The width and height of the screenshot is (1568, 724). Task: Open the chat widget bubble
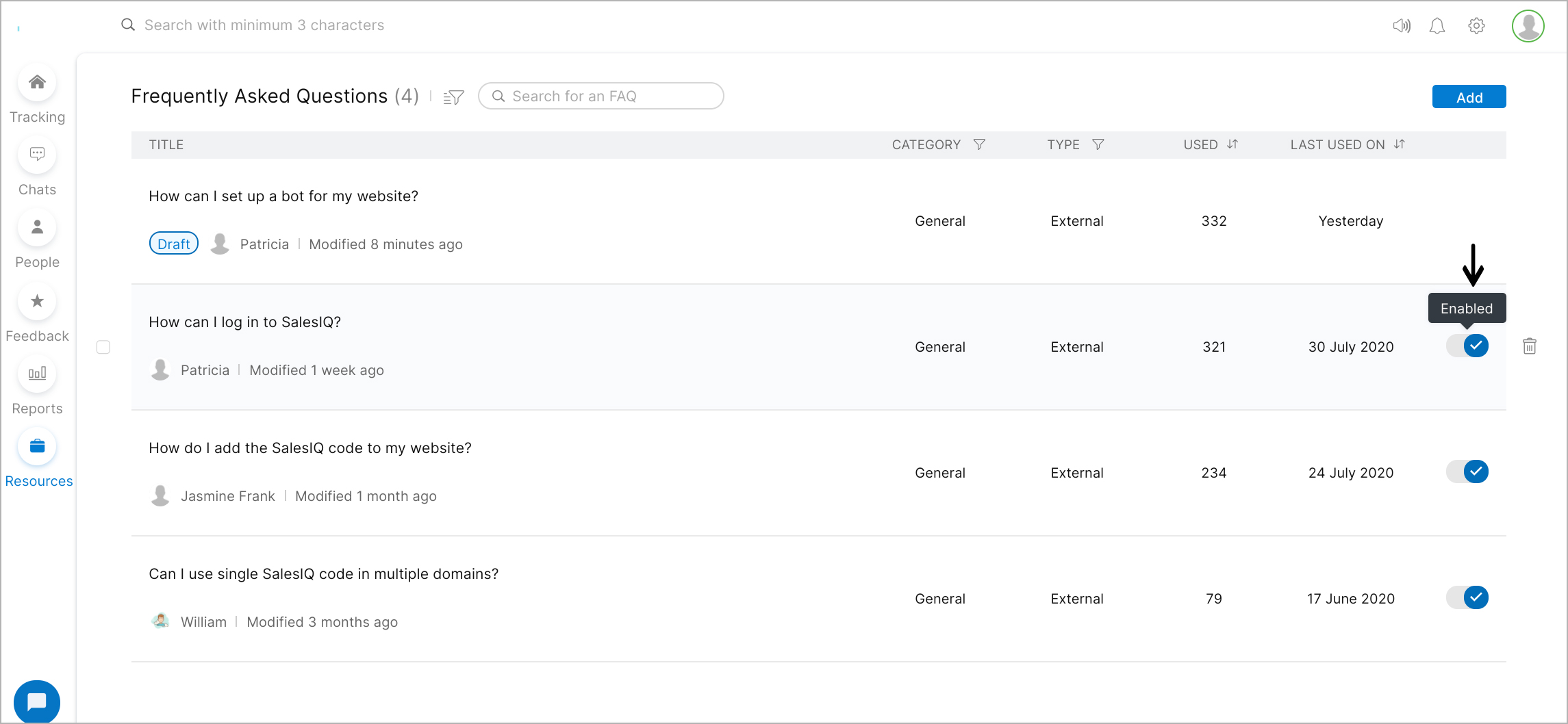tap(37, 701)
